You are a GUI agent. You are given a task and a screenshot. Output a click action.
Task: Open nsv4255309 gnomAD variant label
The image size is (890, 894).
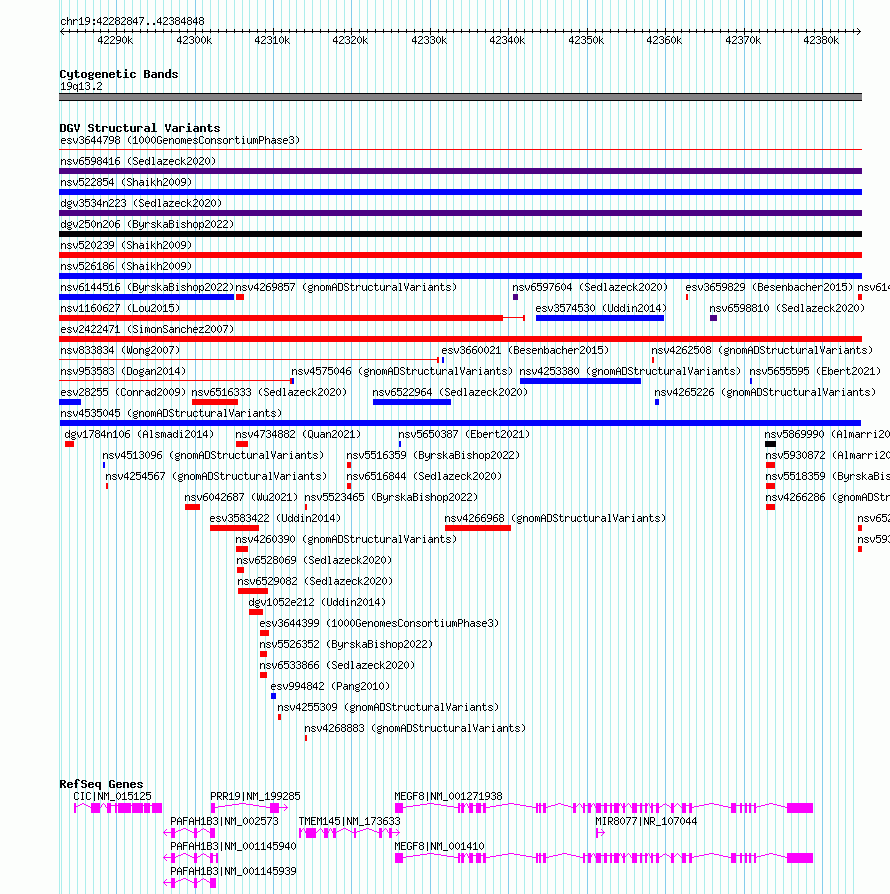[x=388, y=708]
